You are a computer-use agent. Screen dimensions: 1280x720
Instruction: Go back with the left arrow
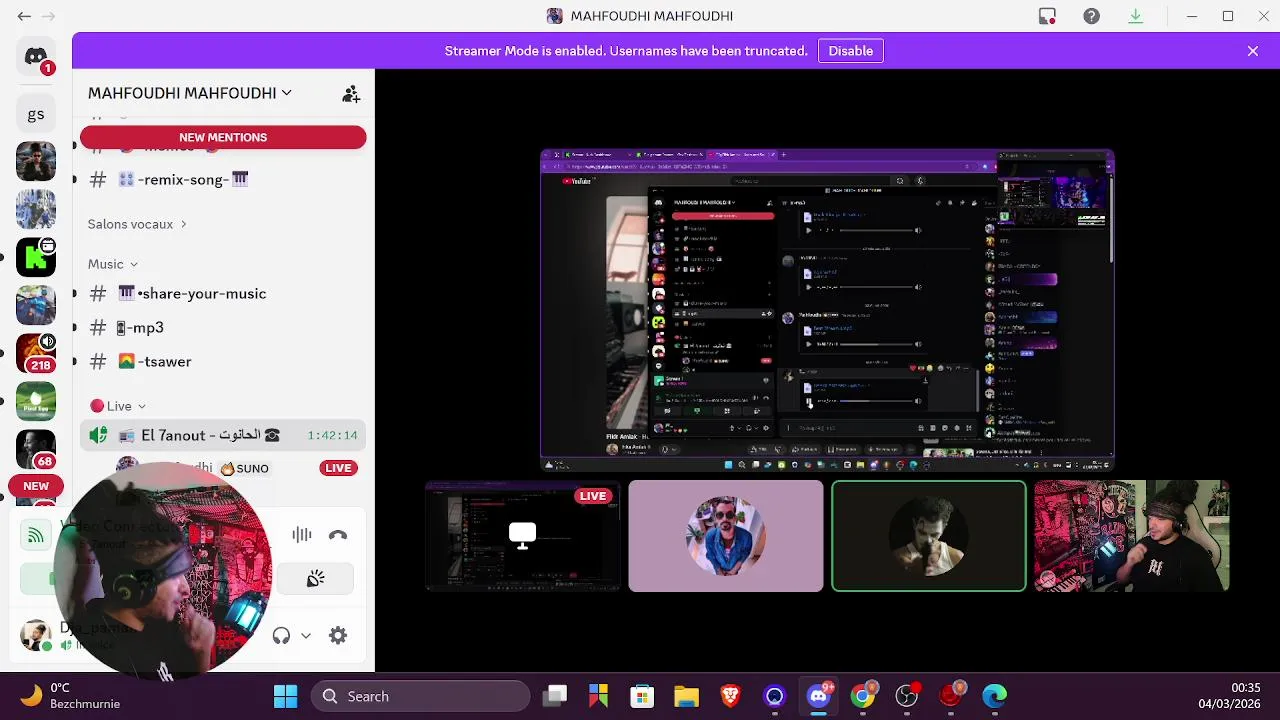[x=24, y=16]
